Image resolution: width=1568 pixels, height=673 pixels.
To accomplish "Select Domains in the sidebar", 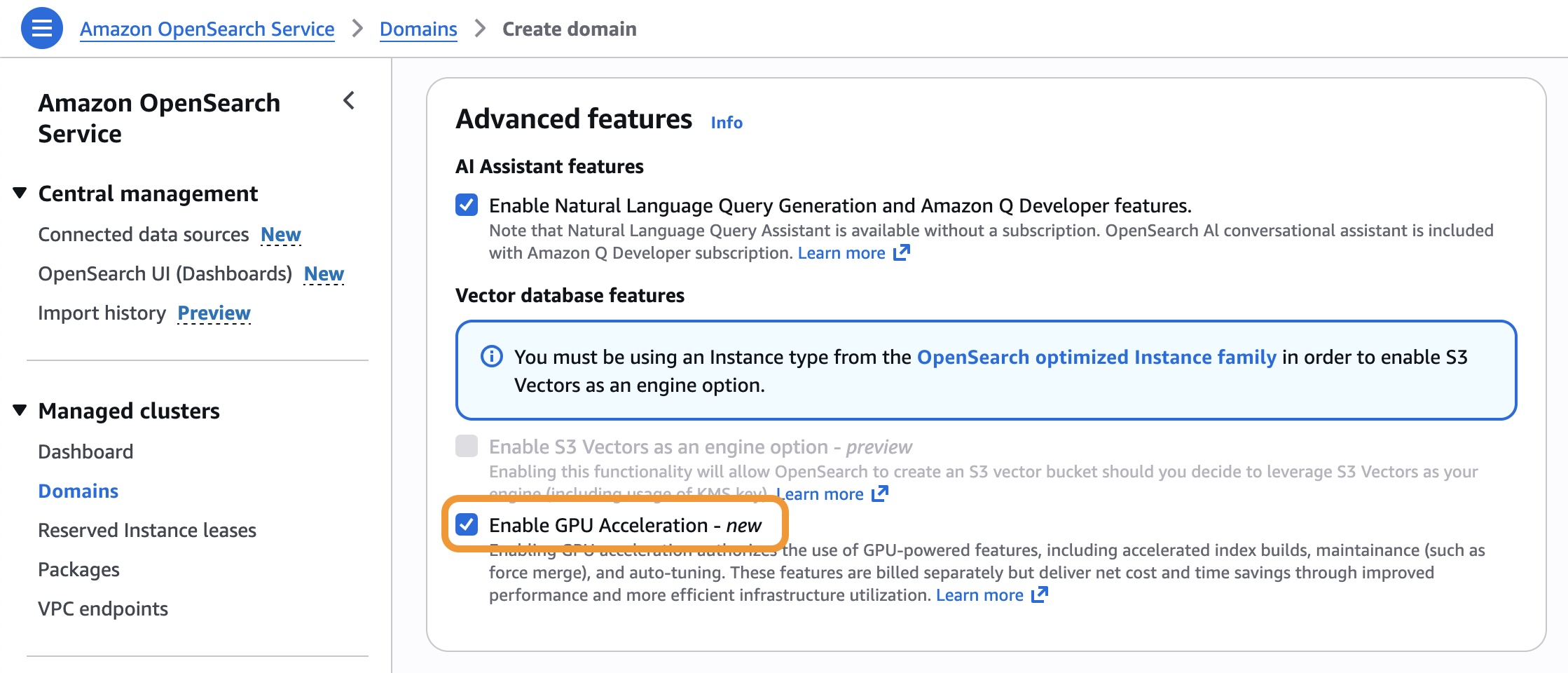I will click(x=78, y=491).
